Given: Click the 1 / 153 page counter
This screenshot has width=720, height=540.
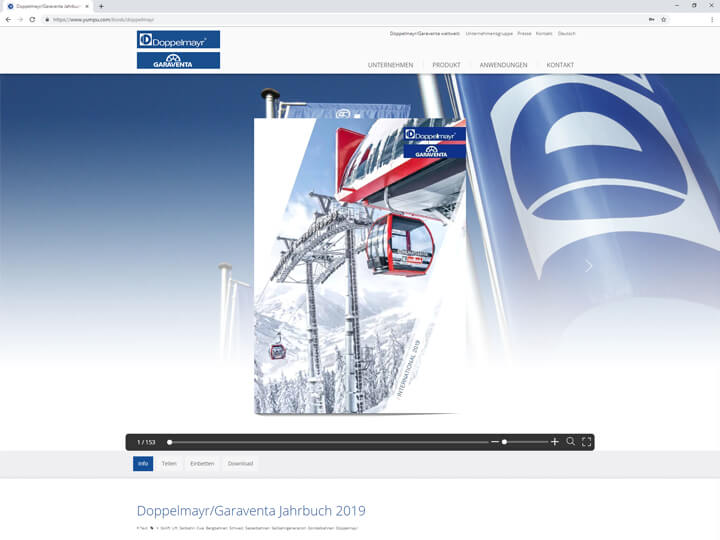Looking at the screenshot, I should coord(146,442).
